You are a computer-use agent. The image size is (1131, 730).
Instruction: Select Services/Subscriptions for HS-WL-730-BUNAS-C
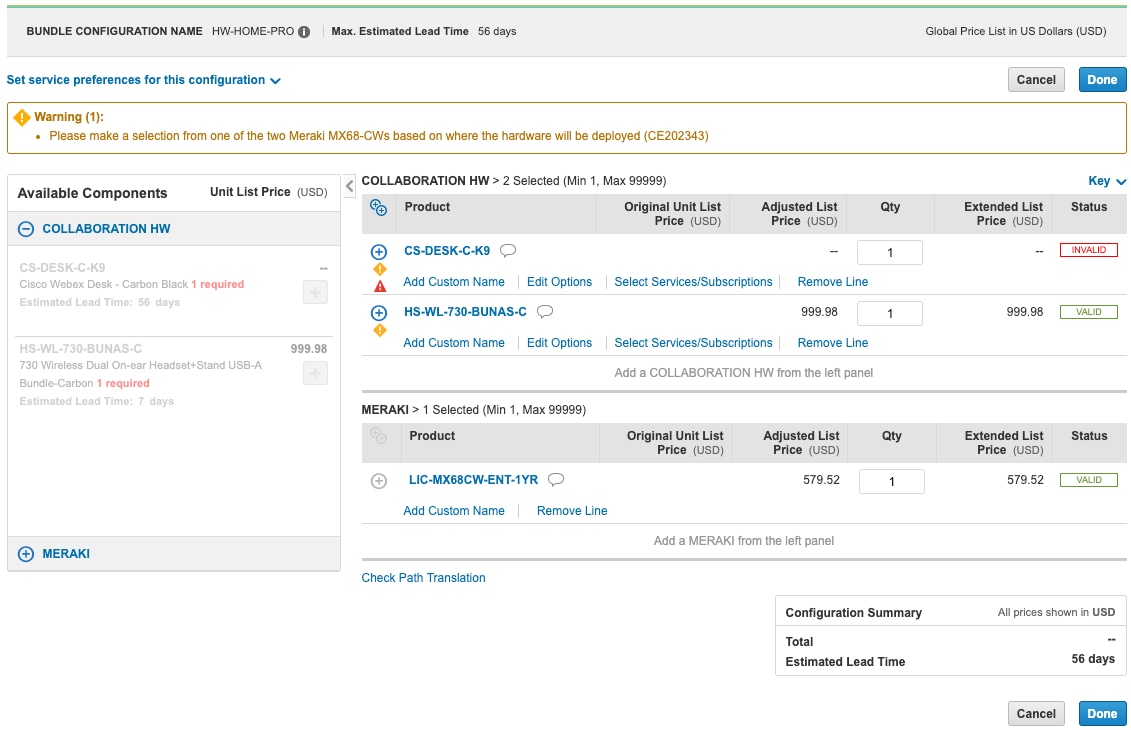pos(693,343)
